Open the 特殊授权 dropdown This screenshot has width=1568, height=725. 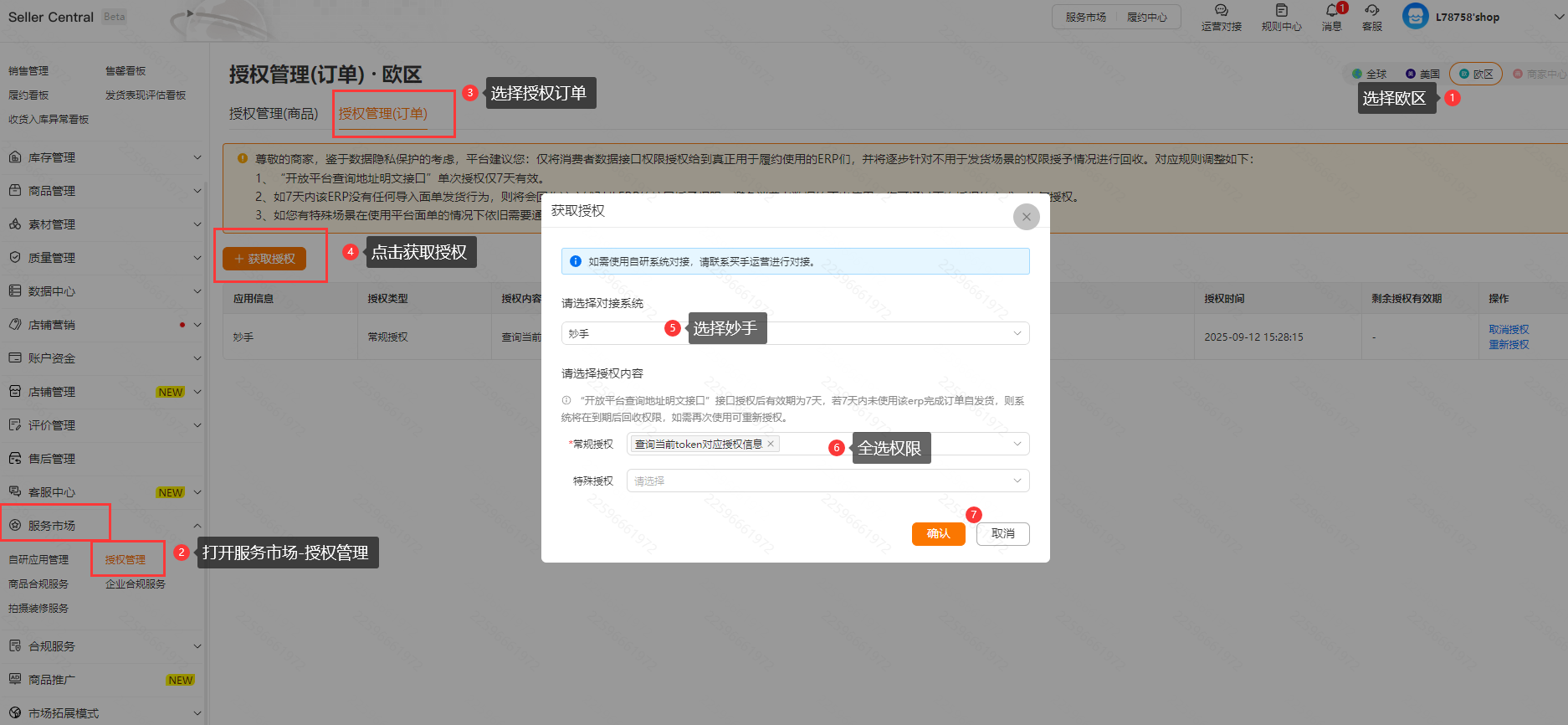827,481
